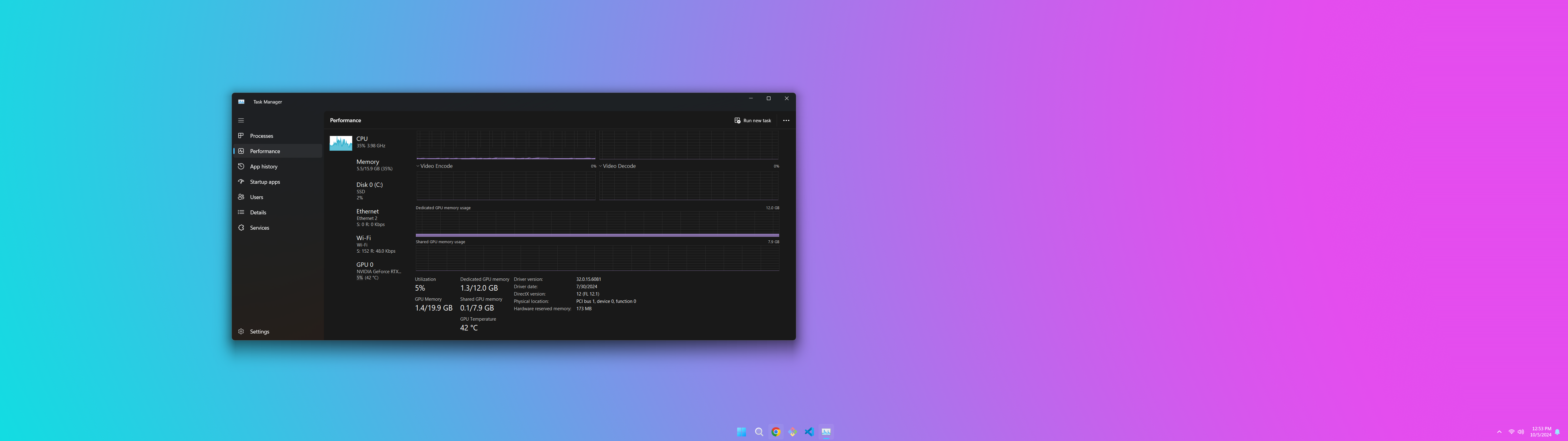Click Run new task button

click(753, 121)
